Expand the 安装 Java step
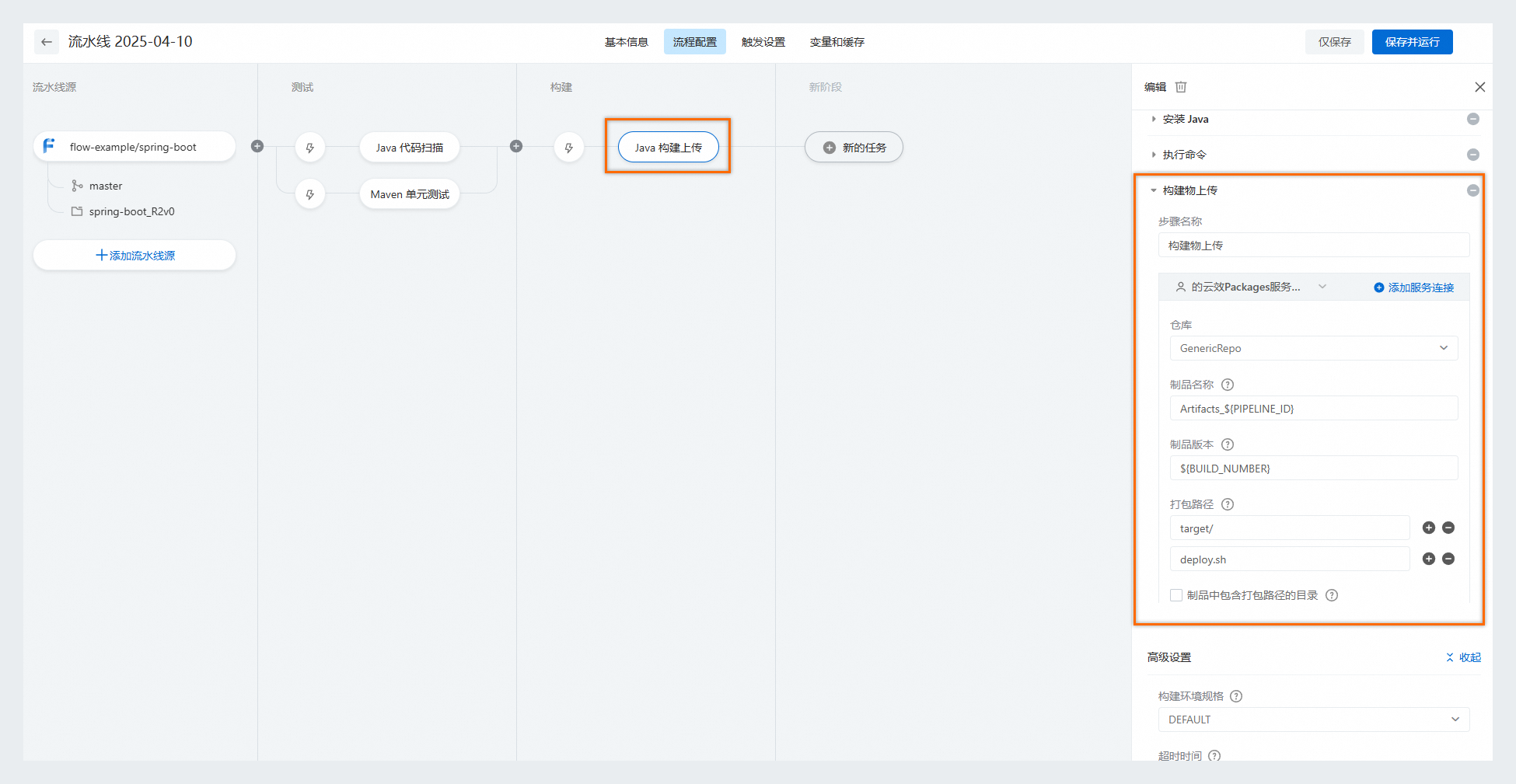This screenshot has width=1516, height=784. [1154, 119]
